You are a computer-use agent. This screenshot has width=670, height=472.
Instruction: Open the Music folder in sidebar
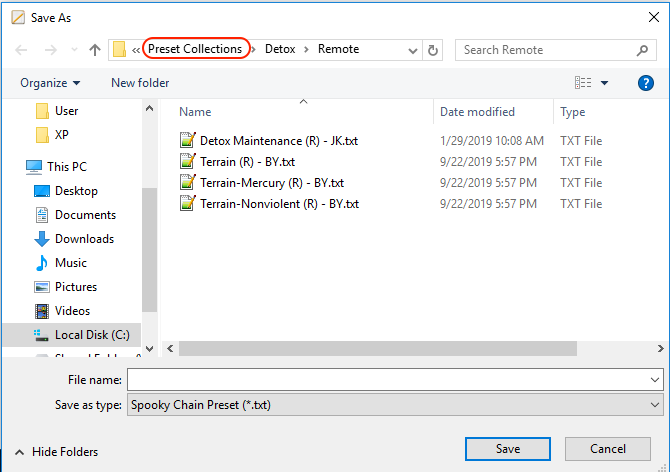[x=70, y=263]
